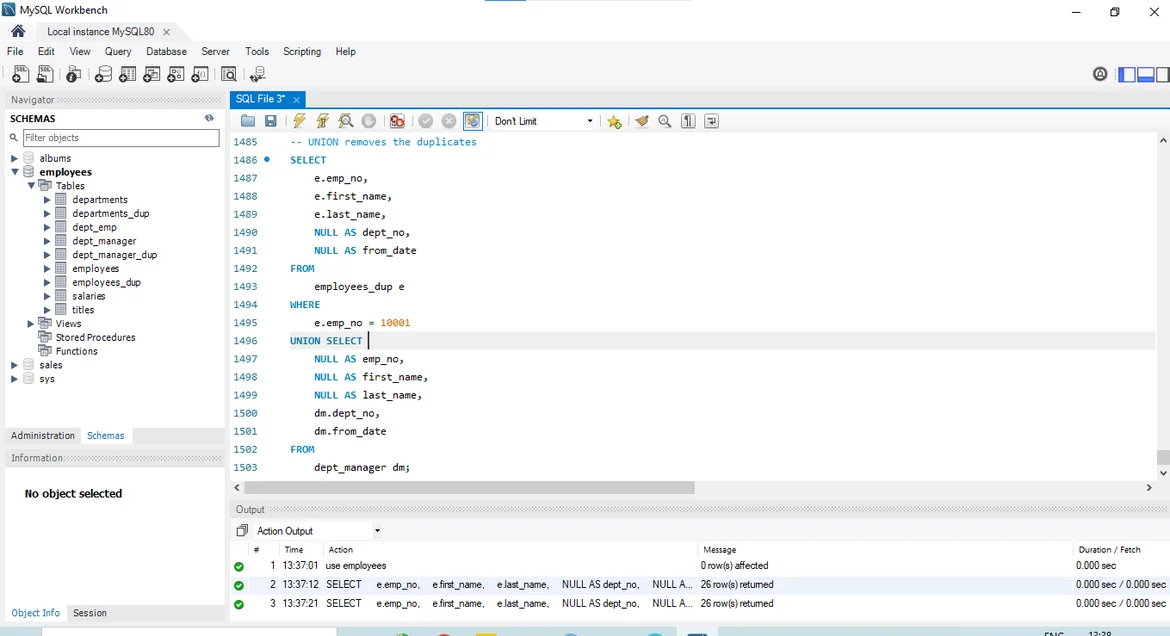The height and width of the screenshot is (636, 1170).
Task: Hide the left Navigator sidebar panel
Action: (x=1127, y=75)
